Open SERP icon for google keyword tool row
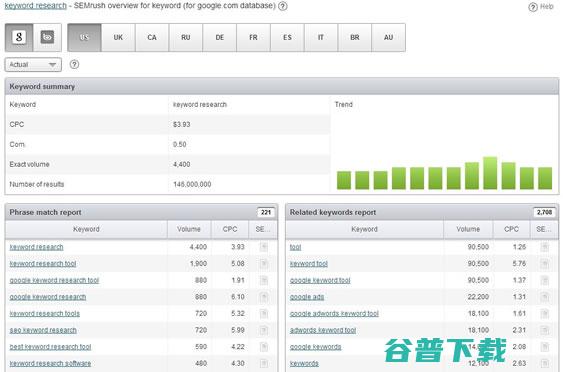The height and width of the screenshot is (372, 563). 544,280
